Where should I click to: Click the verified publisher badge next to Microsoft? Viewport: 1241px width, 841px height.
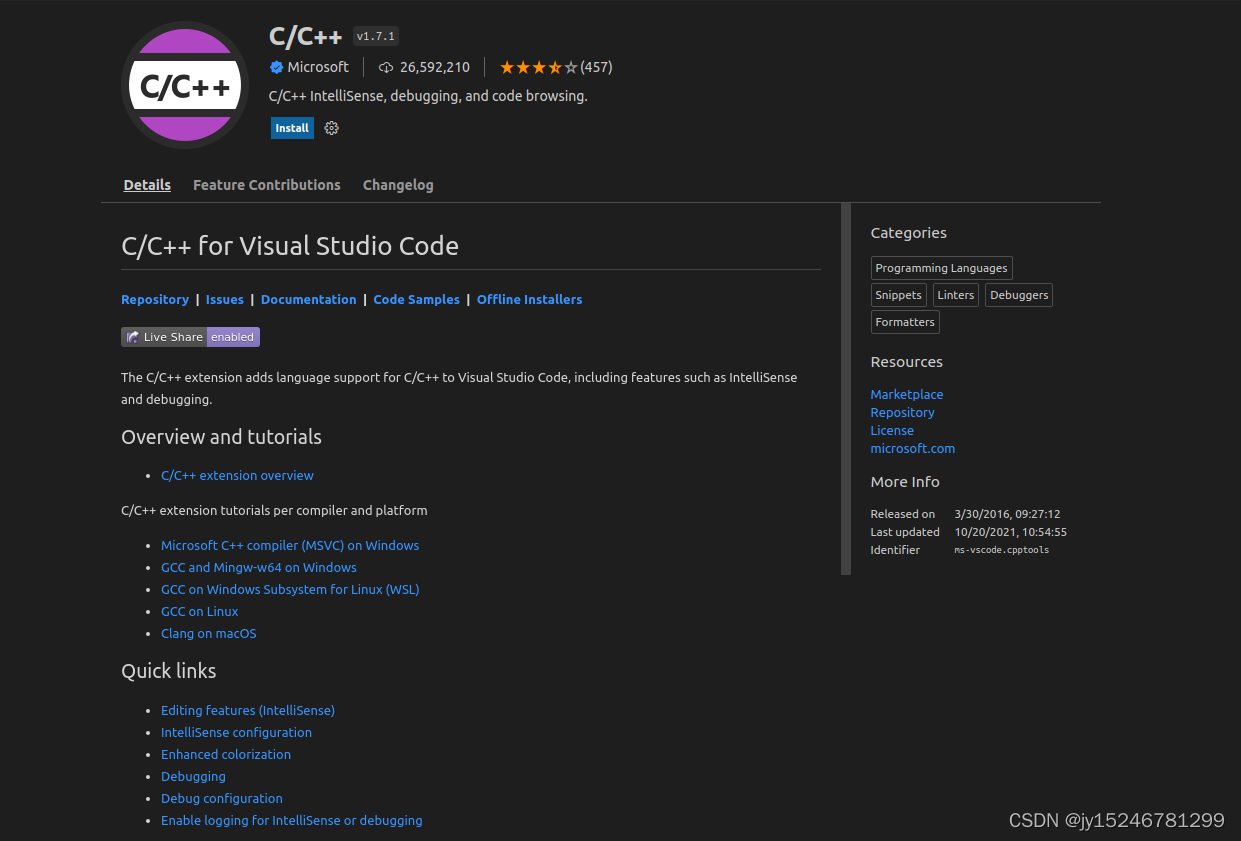pyautogui.click(x=276, y=67)
